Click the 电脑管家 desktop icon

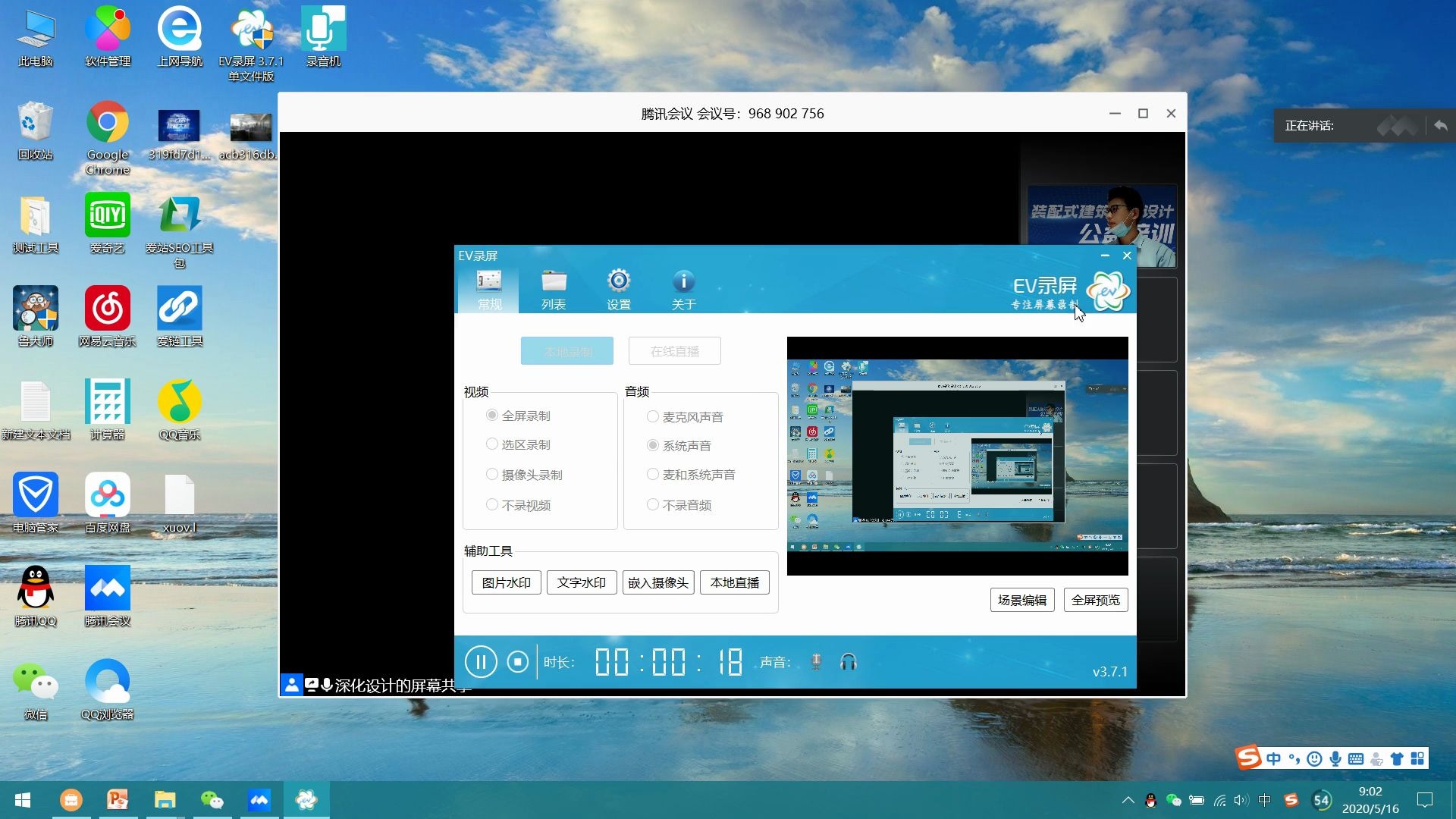pyautogui.click(x=36, y=504)
